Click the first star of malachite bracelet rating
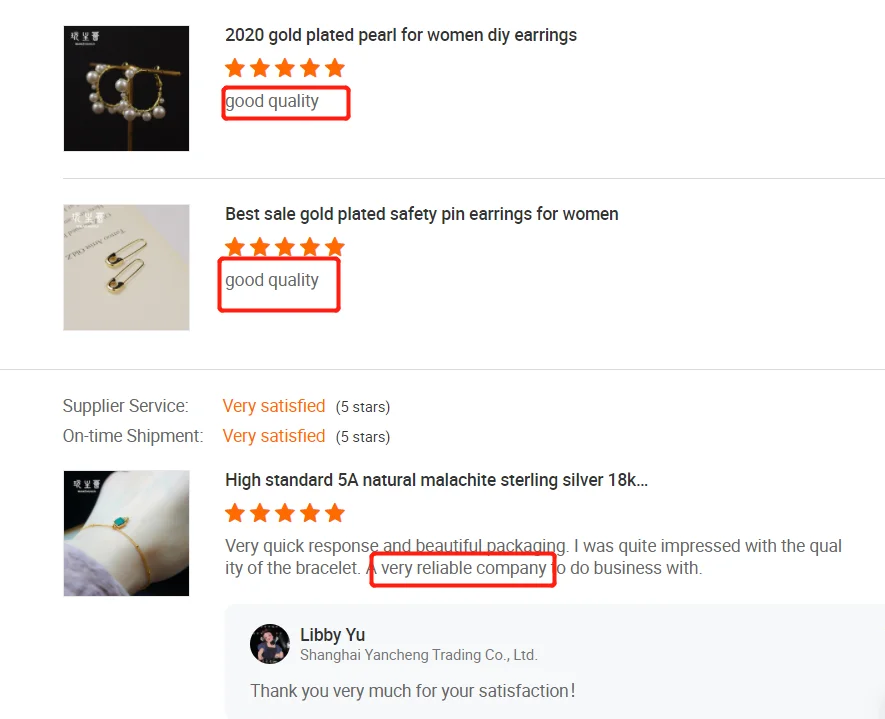The image size is (885, 719). pyautogui.click(x=235, y=513)
